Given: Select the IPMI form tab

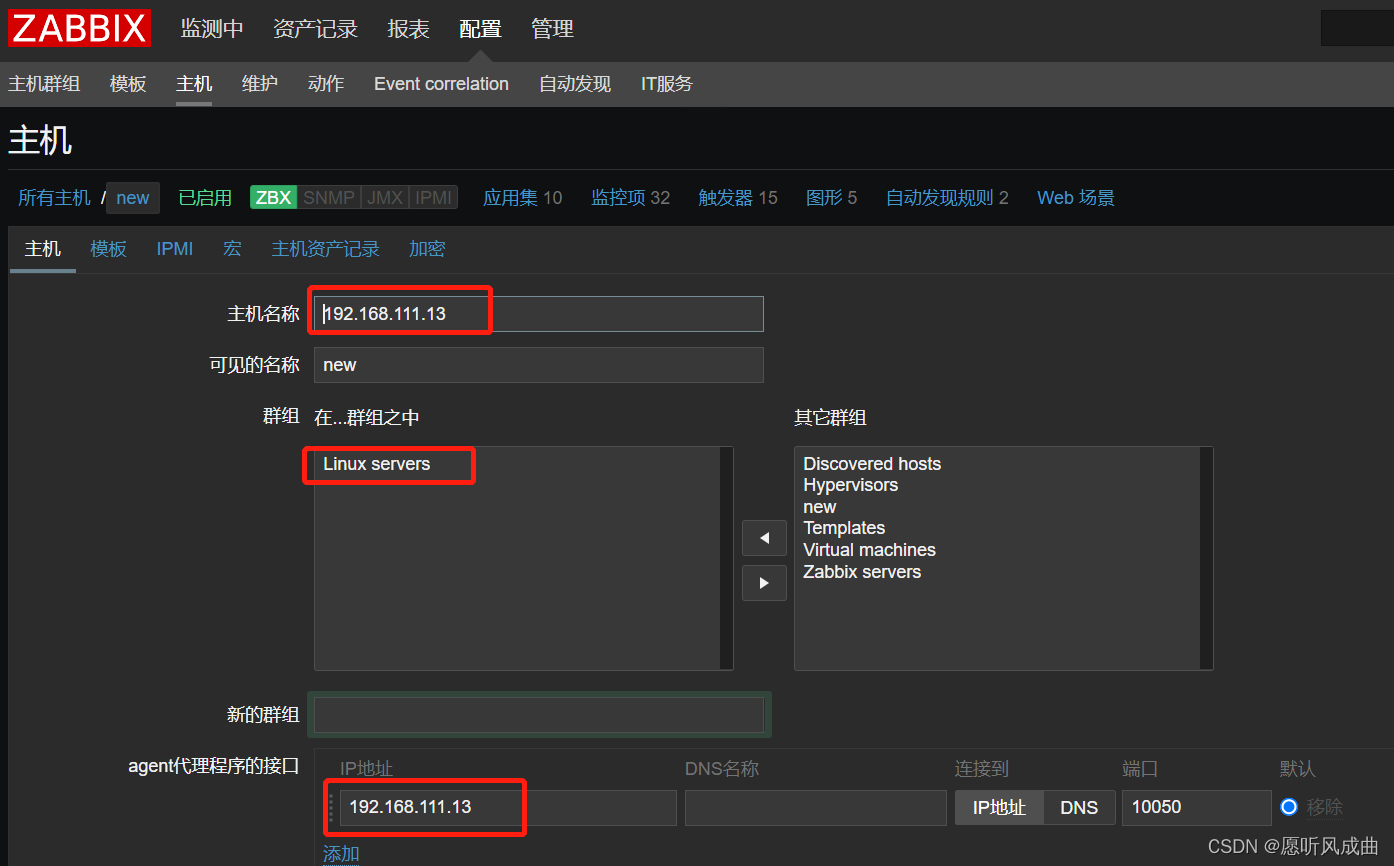Looking at the screenshot, I should pyautogui.click(x=175, y=249).
